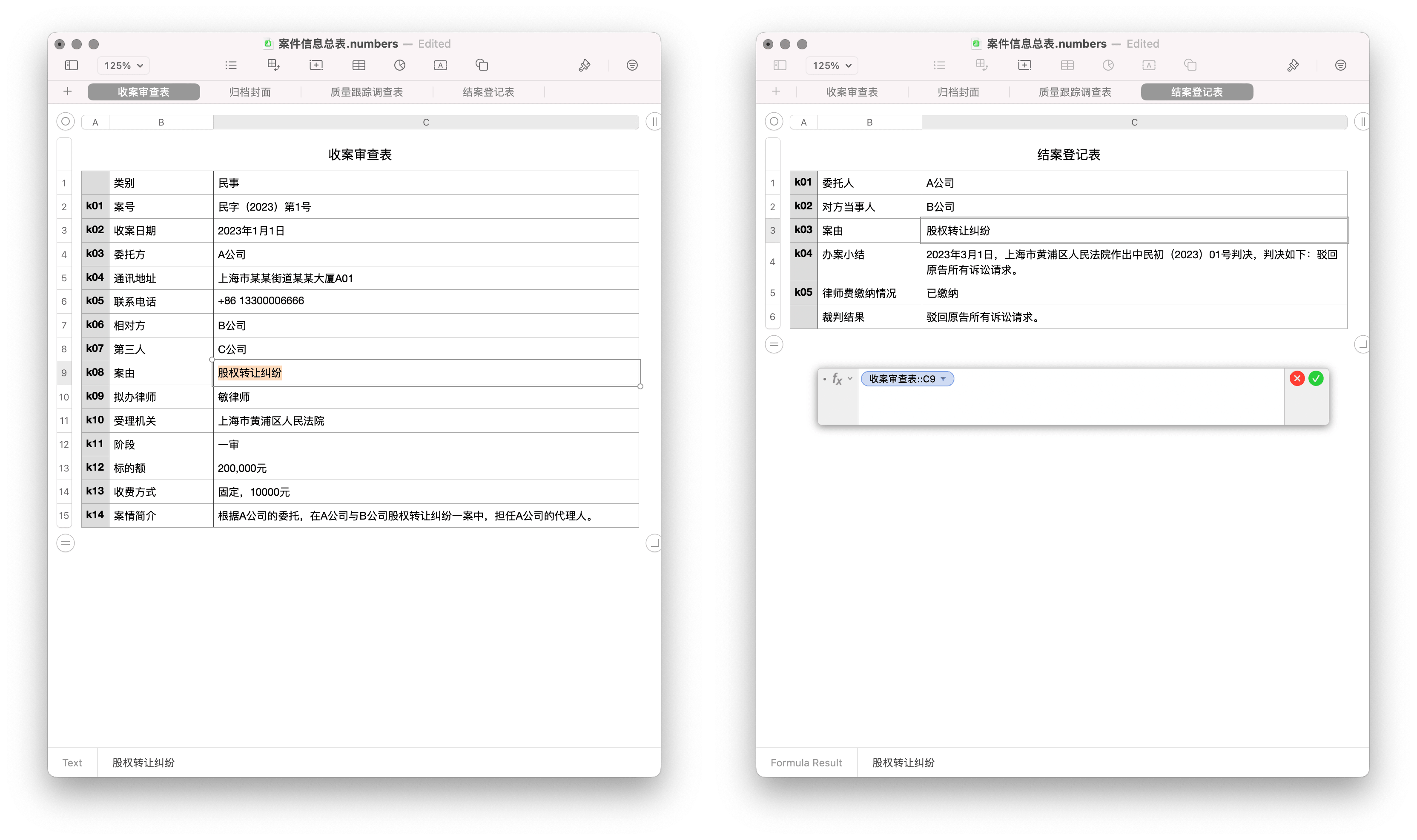Viewport: 1417px width, 840px height.
Task: Switch to 收案审查表 tab in right window
Action: tap(852, 91)
